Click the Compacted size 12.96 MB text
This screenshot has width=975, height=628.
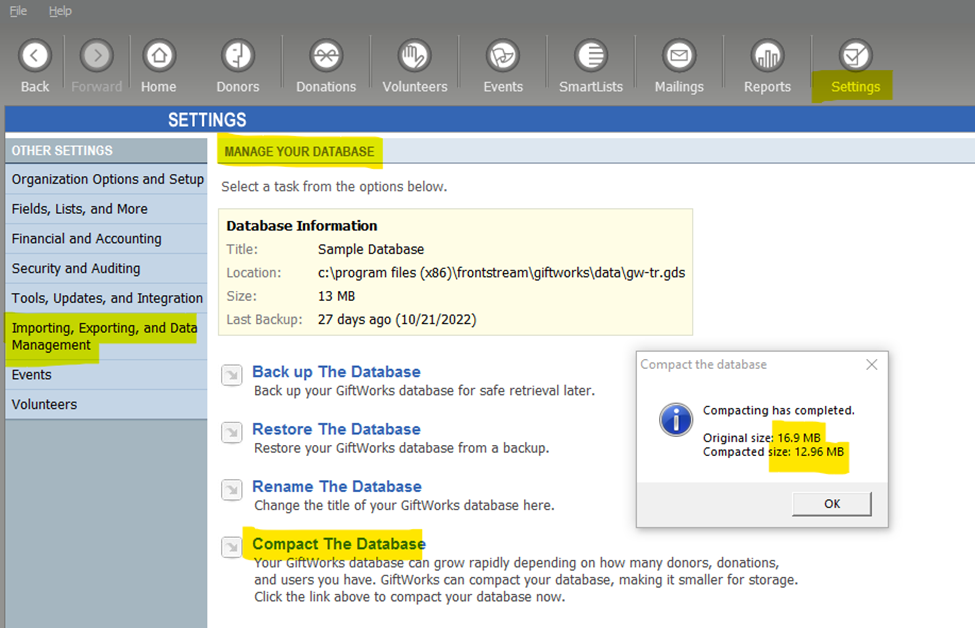pyautogui.click(x=774, y=452)
